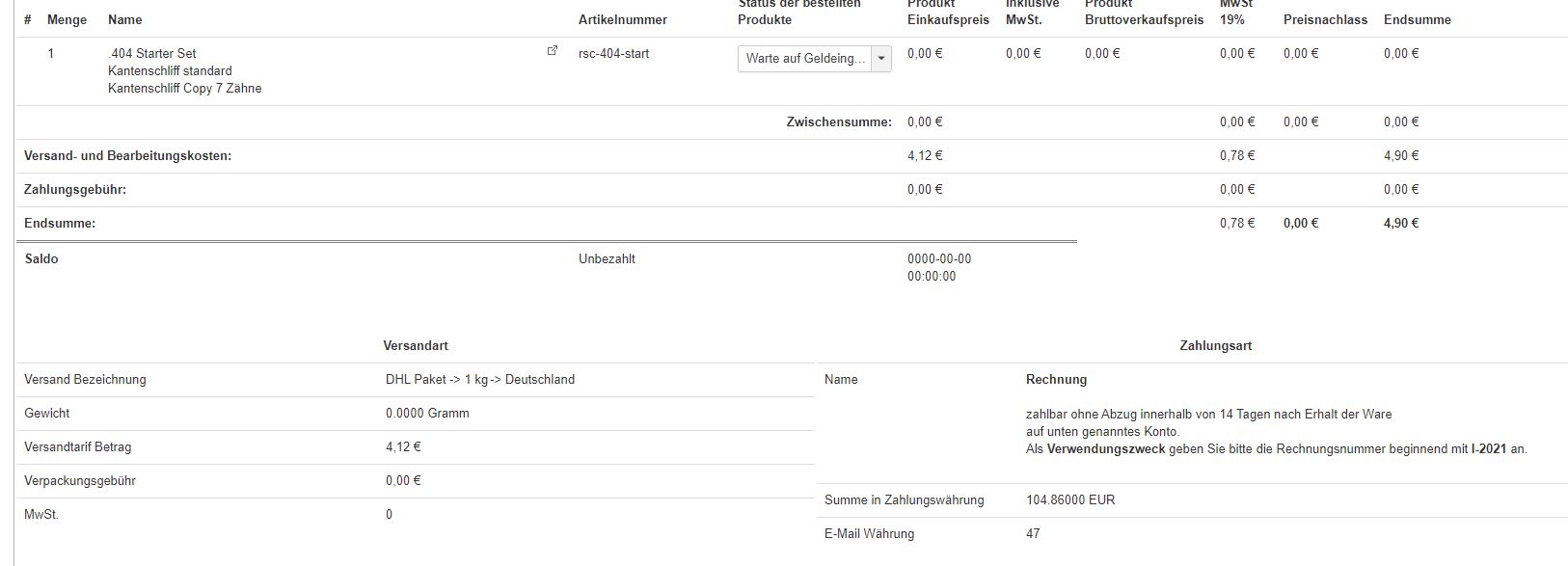Click the Zahlungsart section heading
This screenshot has height=566, width=1568.
pyautogui.click(x=1215, y=345)
